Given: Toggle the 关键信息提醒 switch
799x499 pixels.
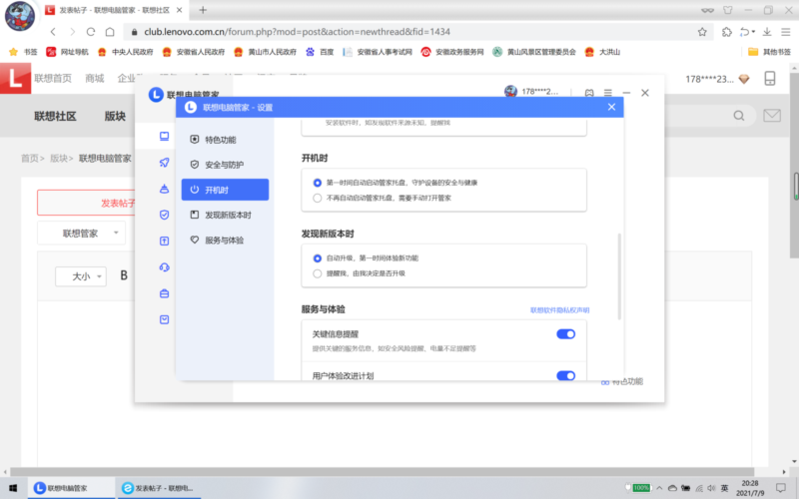Looking at the screenshot, I should coord(565,334).
